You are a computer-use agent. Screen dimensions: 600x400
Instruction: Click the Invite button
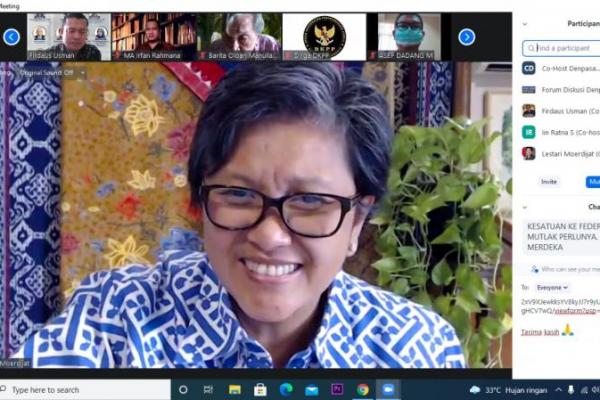(x=549, y=182)
